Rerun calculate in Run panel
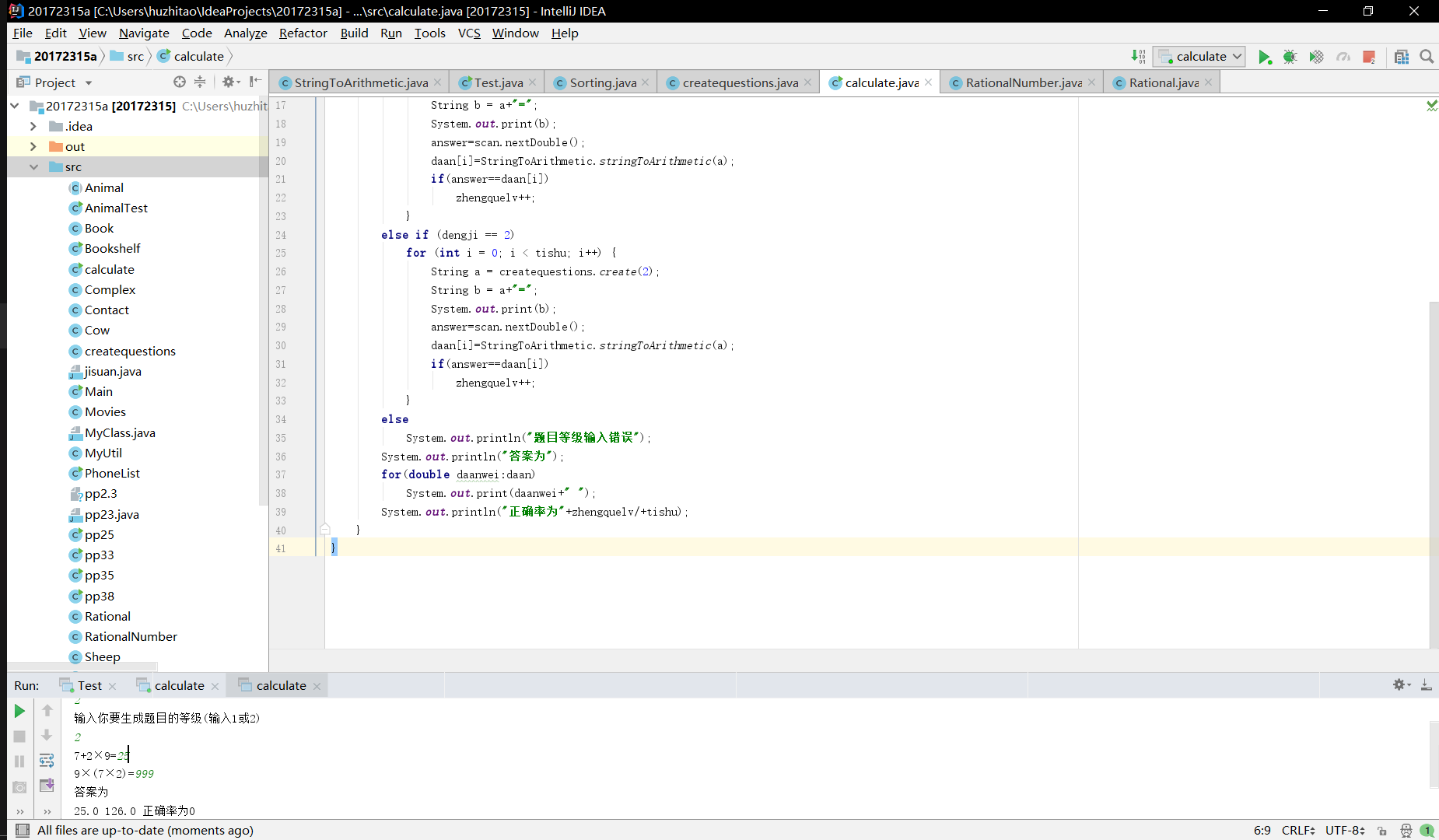The image size is (1439, 840). [19, 711]
